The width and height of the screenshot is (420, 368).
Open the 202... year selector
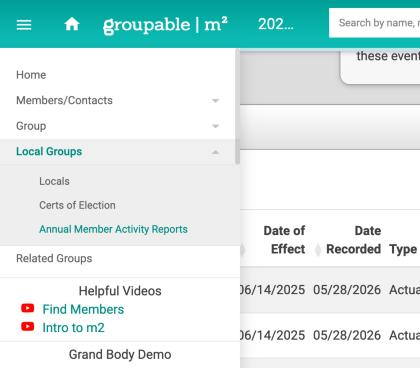[276, 24]
